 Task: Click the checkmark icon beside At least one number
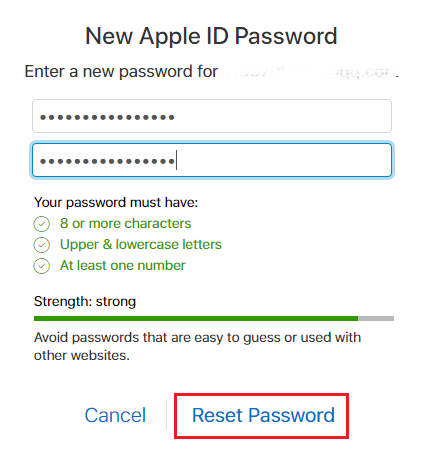(x=42, y=266)
